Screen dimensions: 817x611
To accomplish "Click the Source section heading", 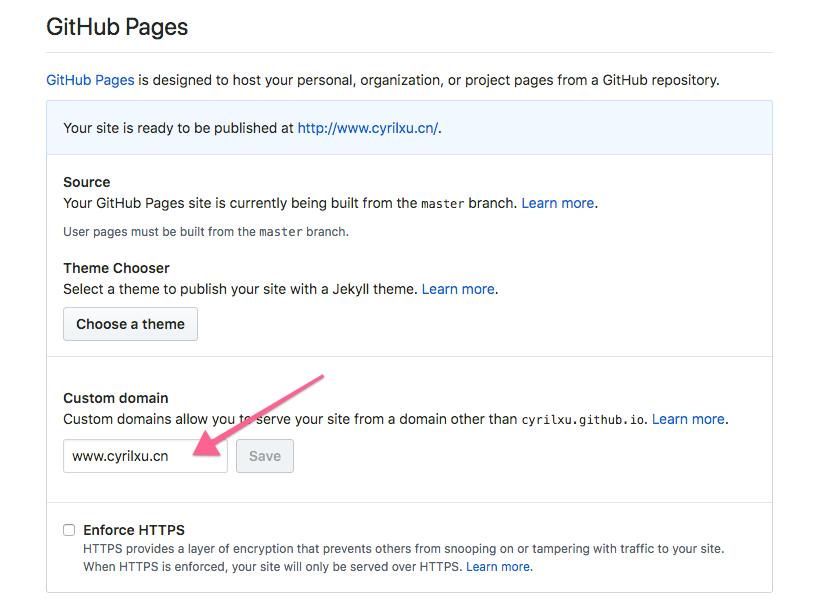I will [x=86, y=182].
